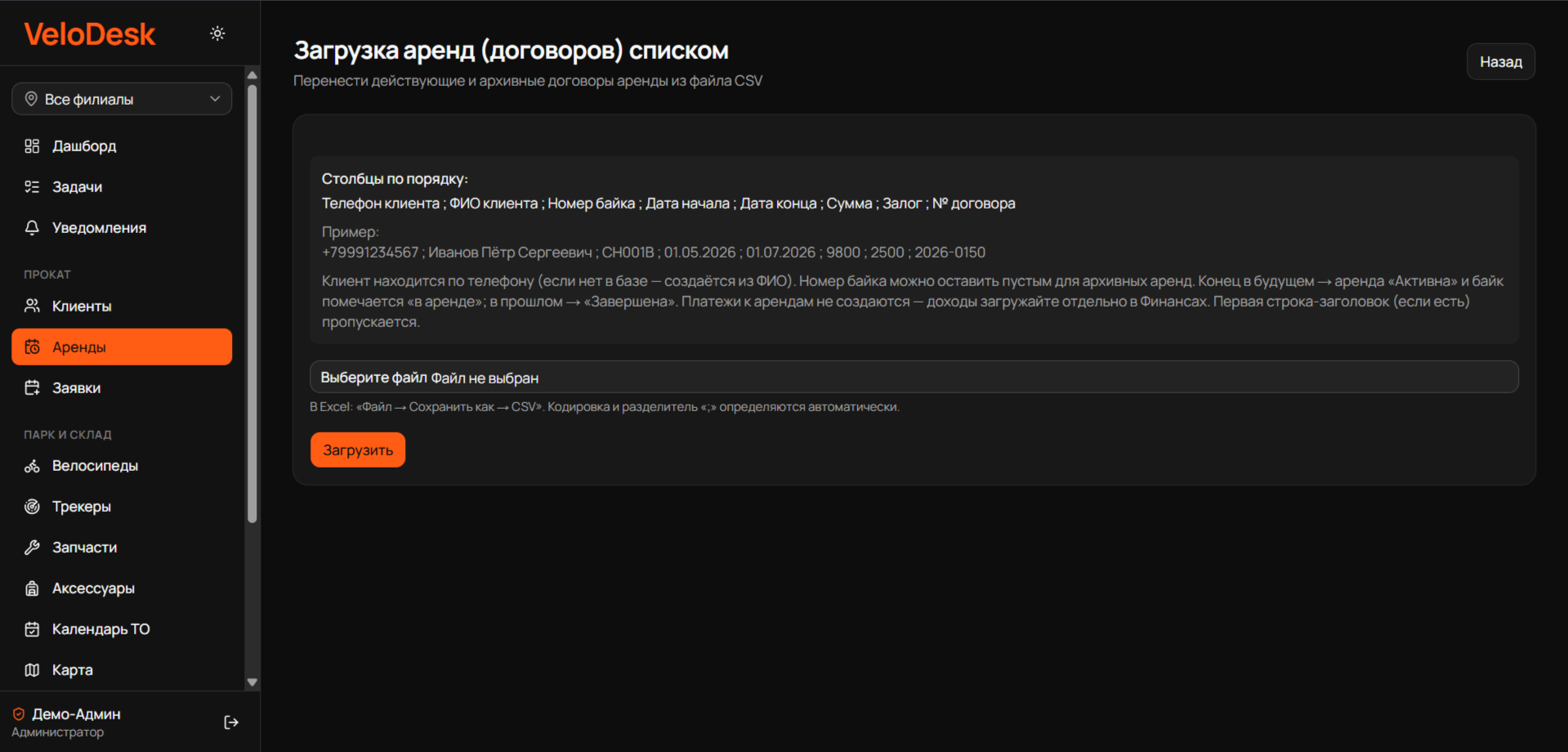Click the Задачи checklist icon
Viewport: 1568px width, 752px height.
[x=32, y=187]
